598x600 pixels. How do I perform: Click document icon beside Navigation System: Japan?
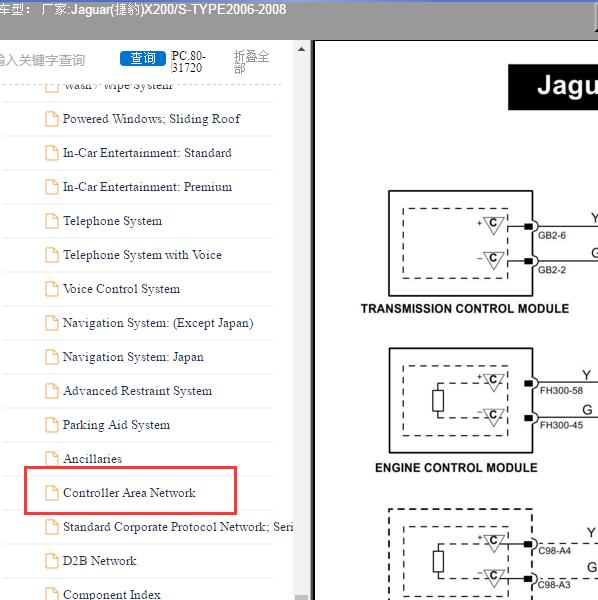click(x=52, y=357)
